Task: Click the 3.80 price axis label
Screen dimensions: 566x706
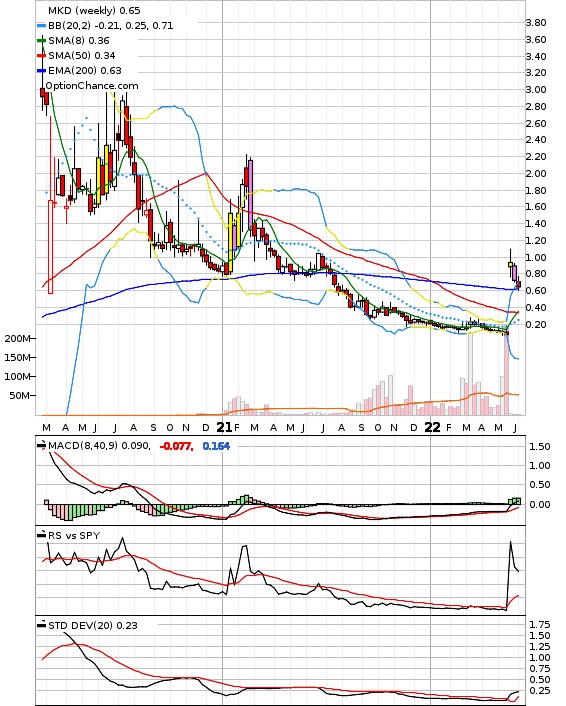Action: pos(536,23)
